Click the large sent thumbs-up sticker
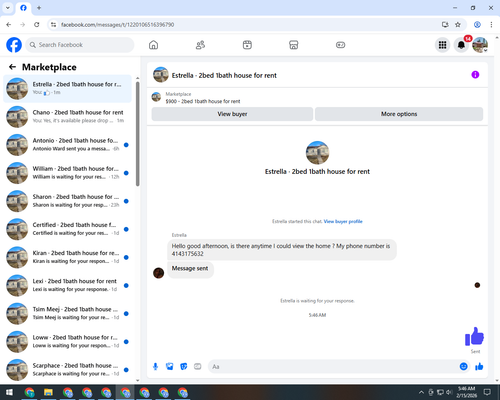500x400 pixels. (474, 337)
